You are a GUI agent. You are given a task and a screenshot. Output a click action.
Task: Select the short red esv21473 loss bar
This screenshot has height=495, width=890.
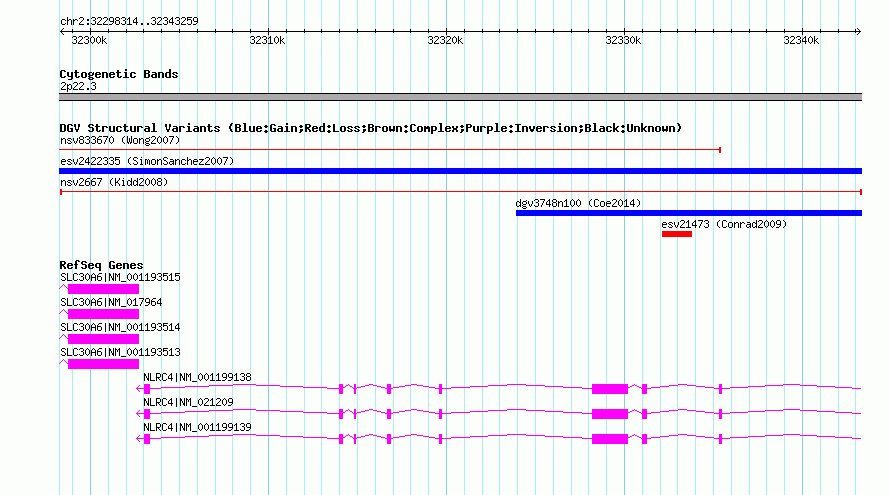click(x=677, y=234)
